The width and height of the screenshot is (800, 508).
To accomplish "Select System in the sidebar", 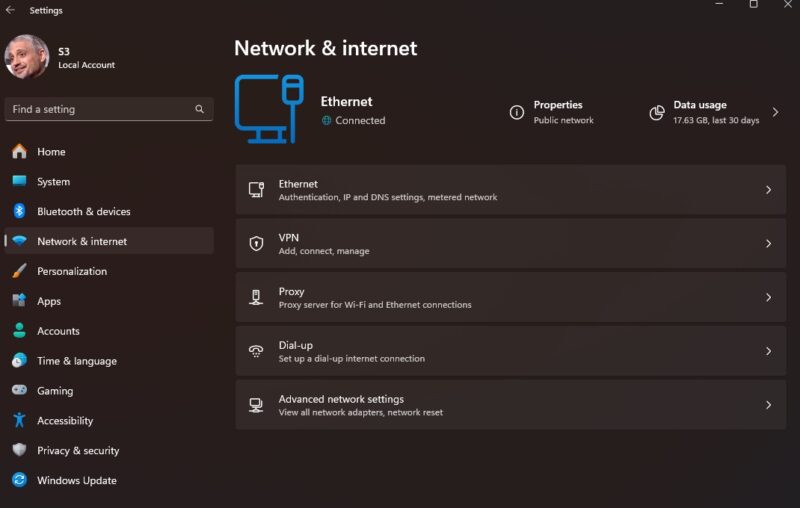I will tap(53, 182).
